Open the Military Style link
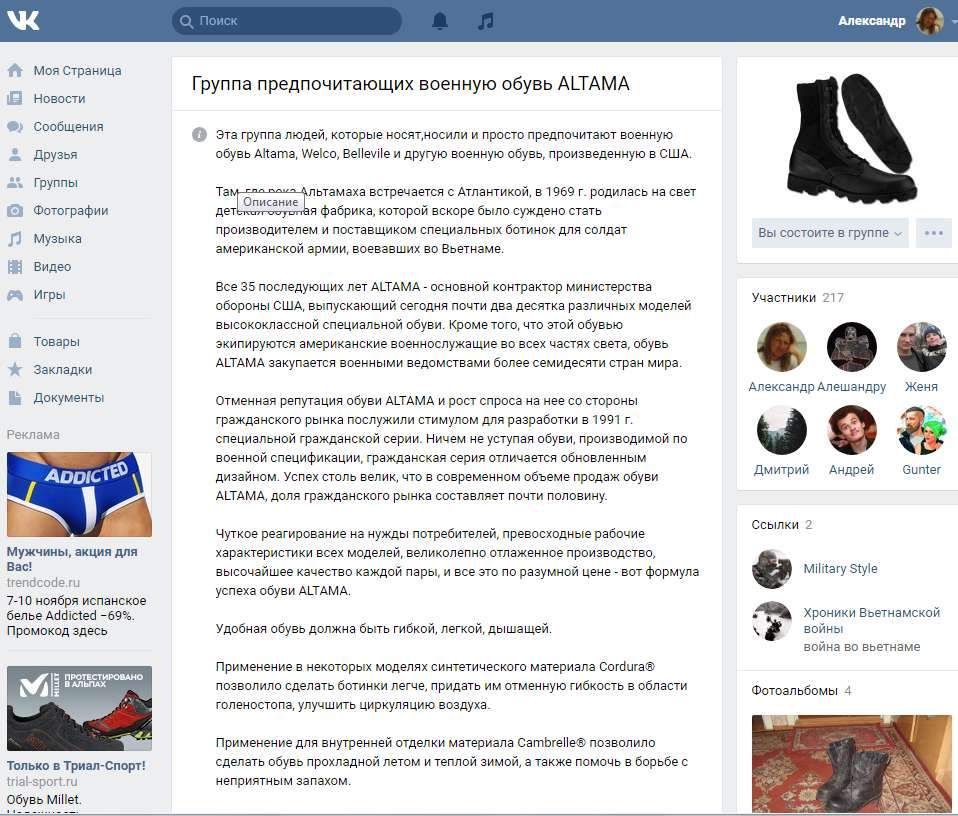The width and height of the screenshot is (958, 816). pos(840,569)
